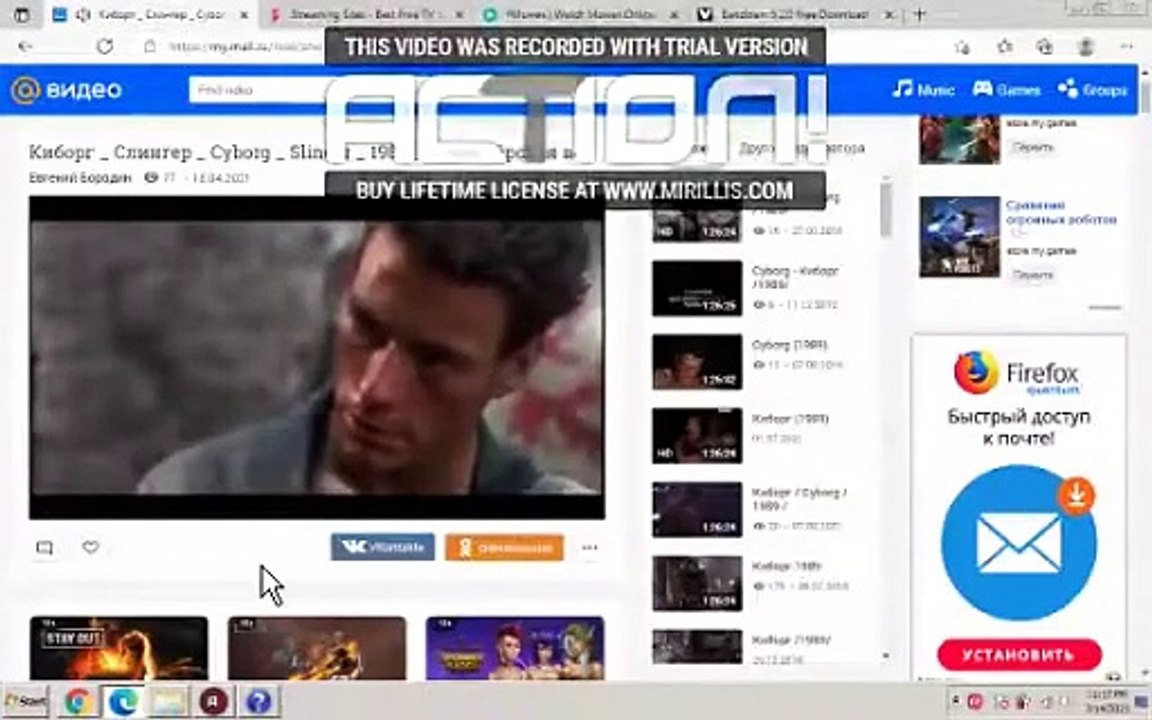The height and width of the screenshot is (720, 1152).
Task: Open the help question mark taskbar icon
Action: 259,702
